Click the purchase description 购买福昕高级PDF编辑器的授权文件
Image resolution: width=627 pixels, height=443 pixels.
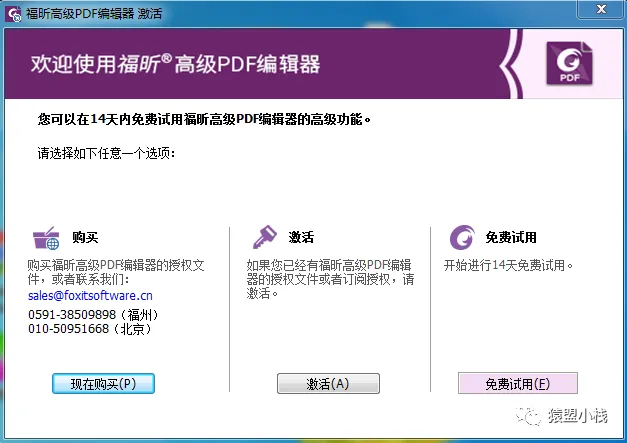click(116, 272)
